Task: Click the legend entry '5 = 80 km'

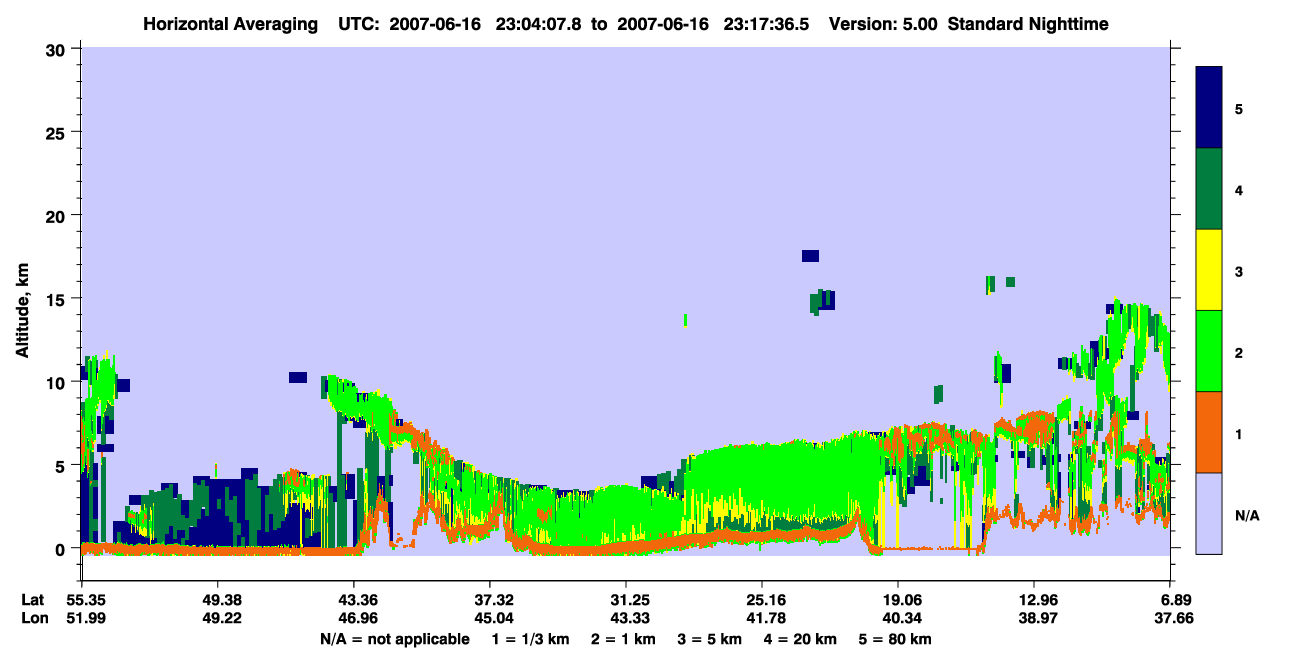Action: [895, 639]
